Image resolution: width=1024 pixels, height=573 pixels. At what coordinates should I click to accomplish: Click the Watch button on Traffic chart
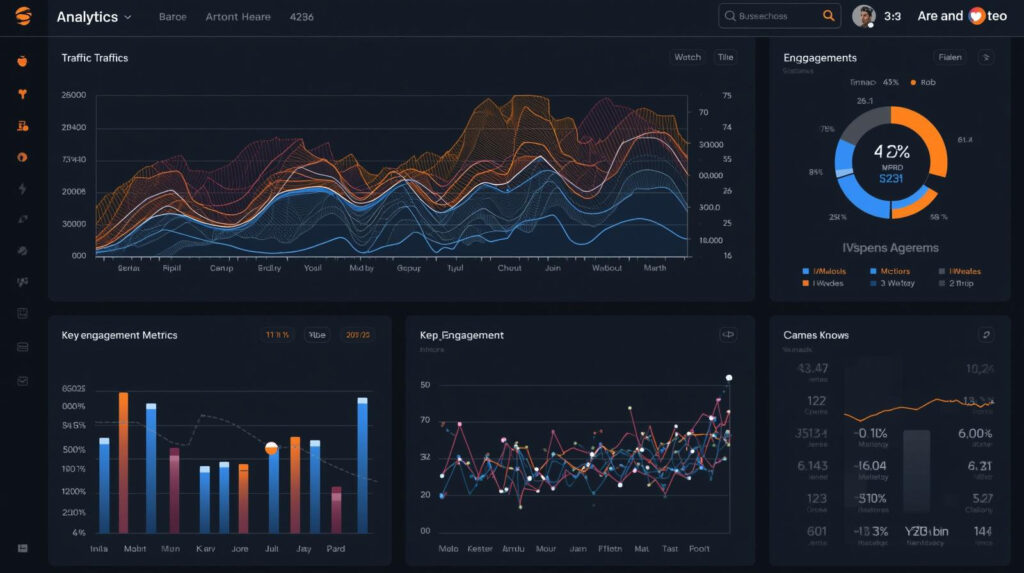(x=687, y=57)
